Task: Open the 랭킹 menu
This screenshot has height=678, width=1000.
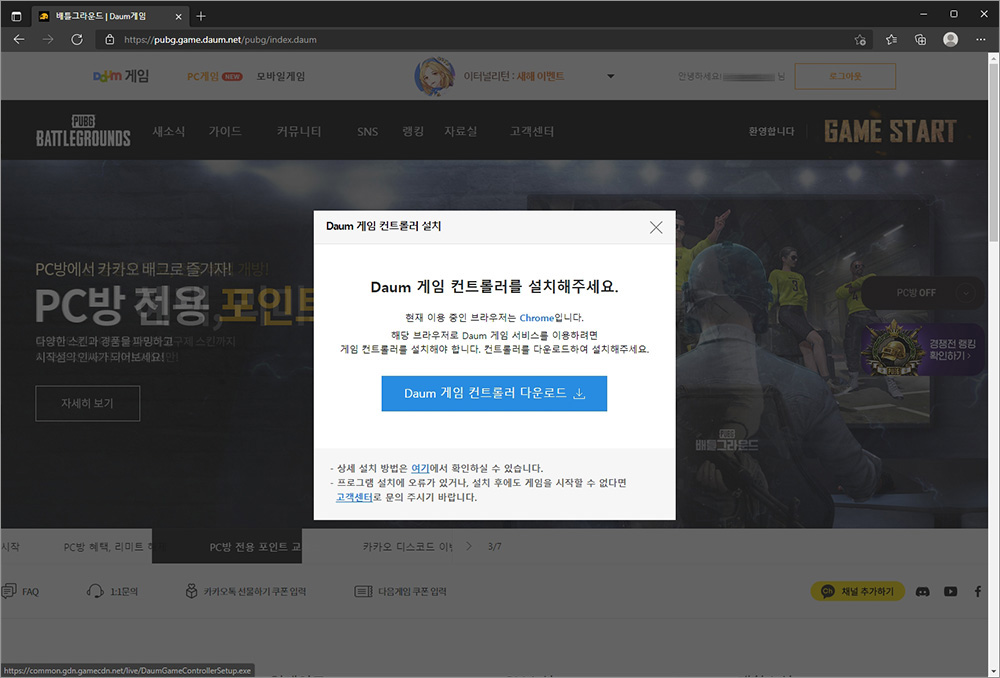Action: click(413, 131)
